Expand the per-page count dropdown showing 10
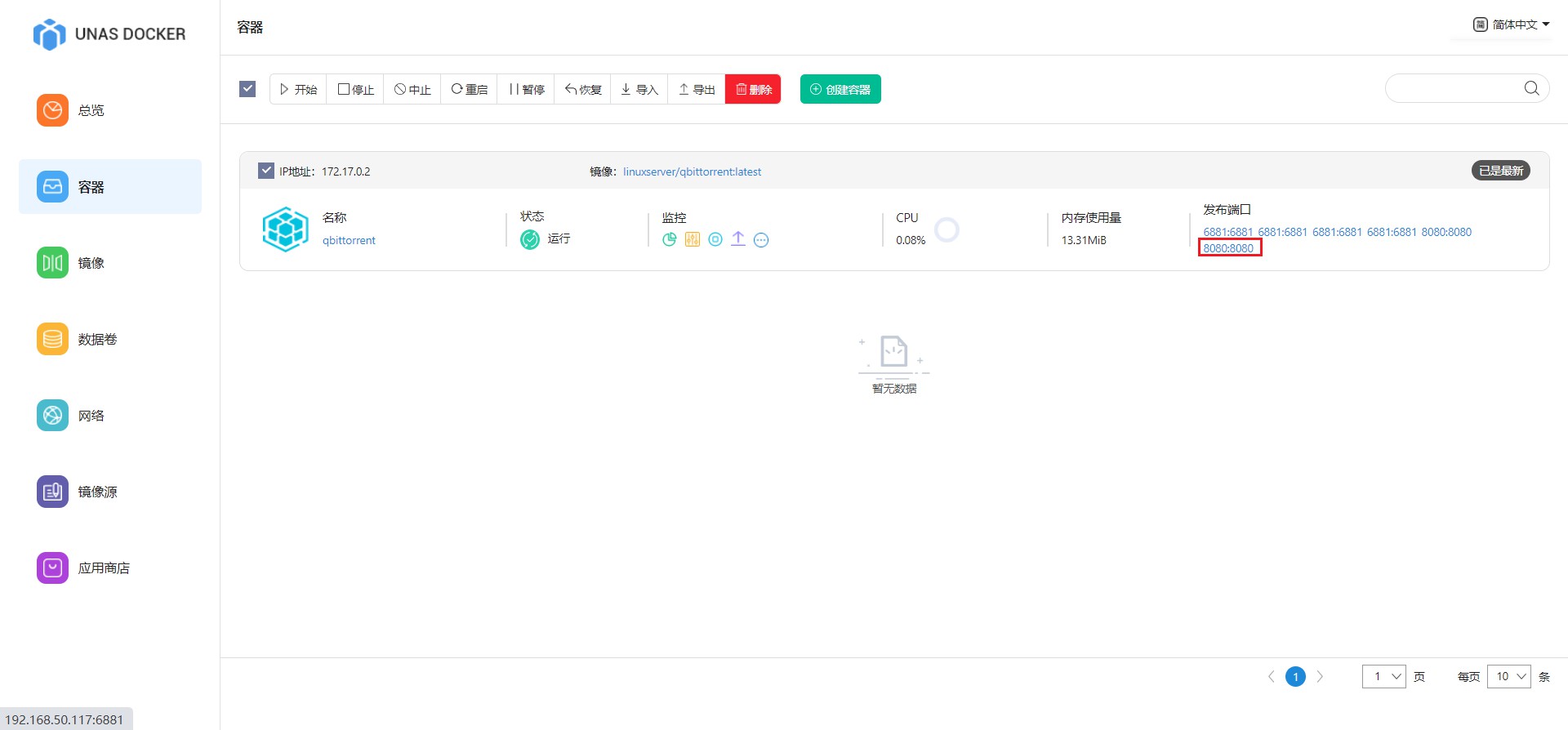 1508,676
